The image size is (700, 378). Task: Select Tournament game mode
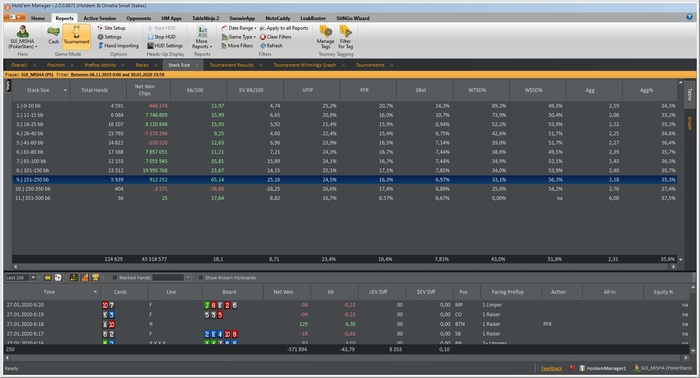76,36
